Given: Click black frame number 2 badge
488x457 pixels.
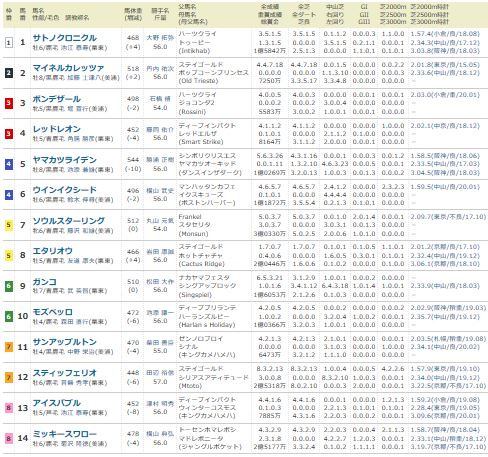Looking at the screenshot, I should pyautogui.click(x=9, y=73).
